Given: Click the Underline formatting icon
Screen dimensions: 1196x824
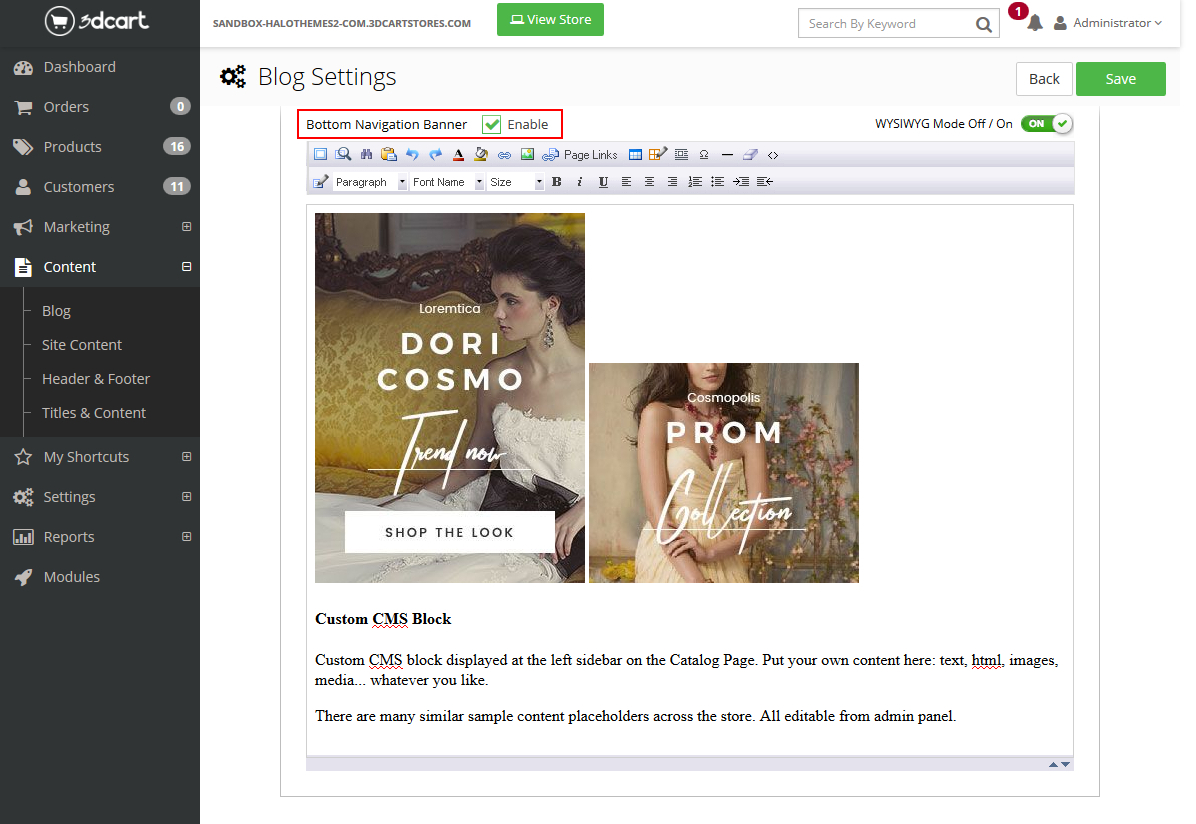Looking at the screenshot, I should [x=603, y=182].
